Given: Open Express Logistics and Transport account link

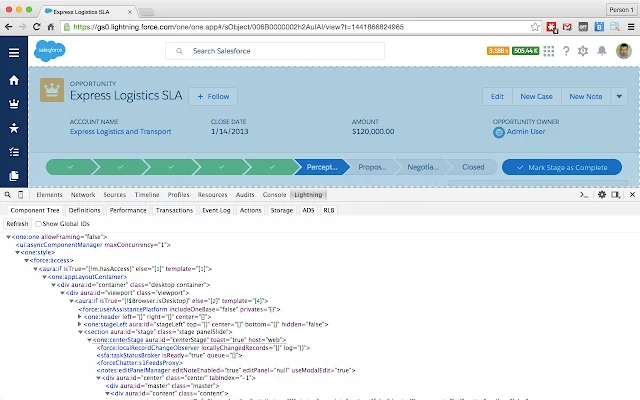Looking at the screenshot, I should (120, 131).
